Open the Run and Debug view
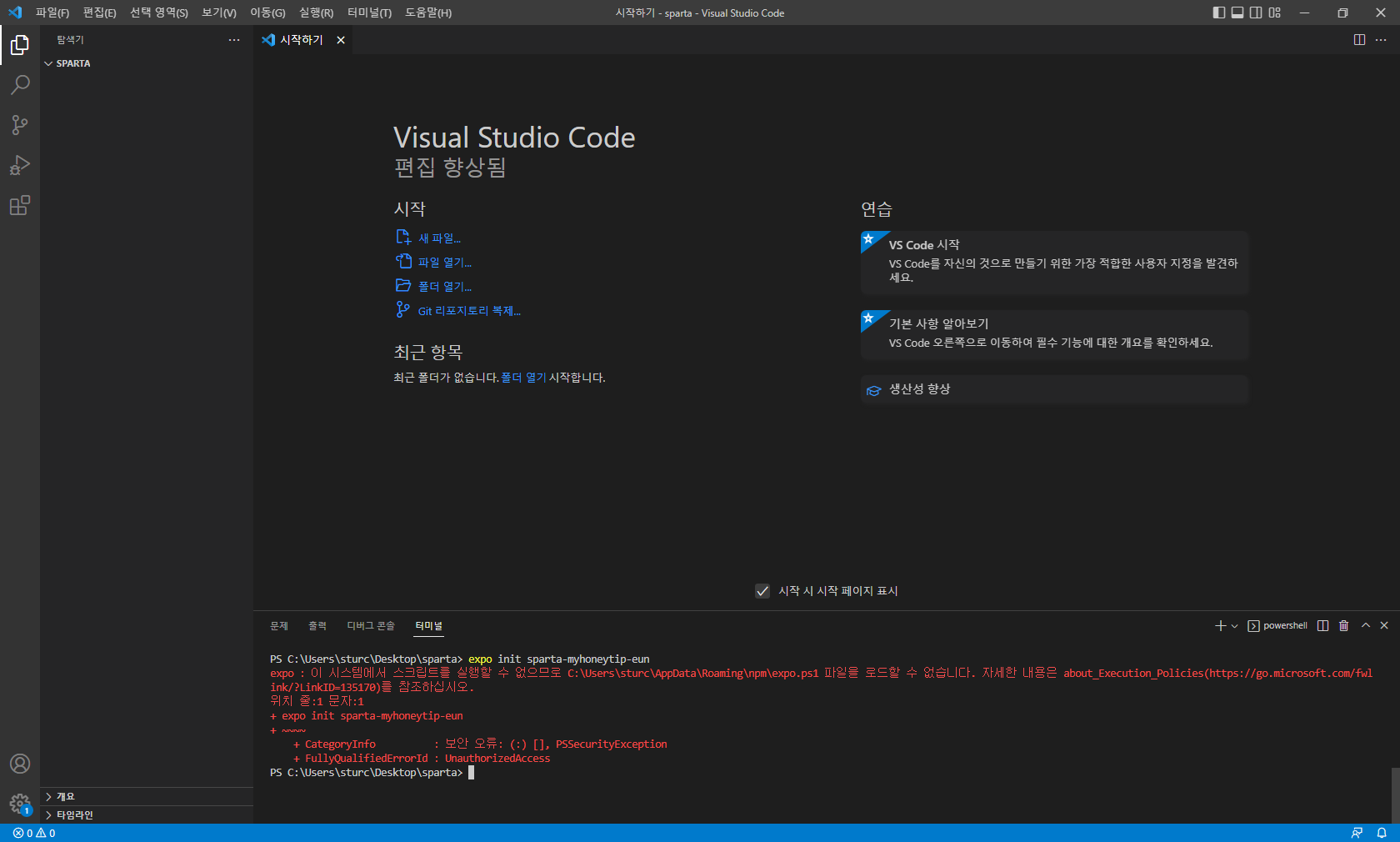 (x=20, y=165)
